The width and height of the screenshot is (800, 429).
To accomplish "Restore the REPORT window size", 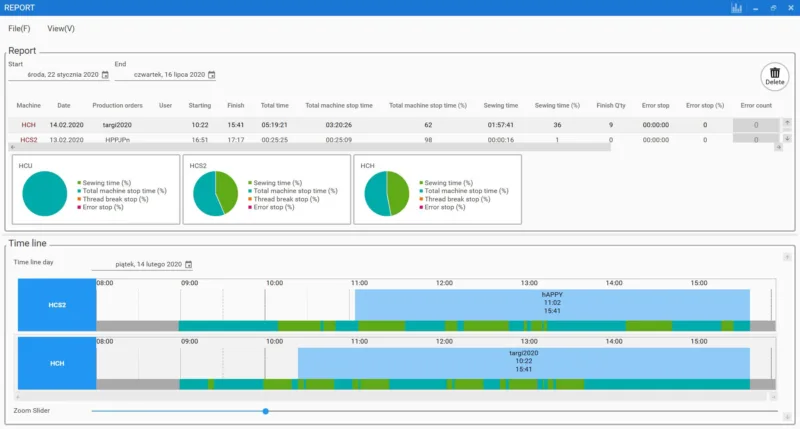I will [x=773, y=8].
